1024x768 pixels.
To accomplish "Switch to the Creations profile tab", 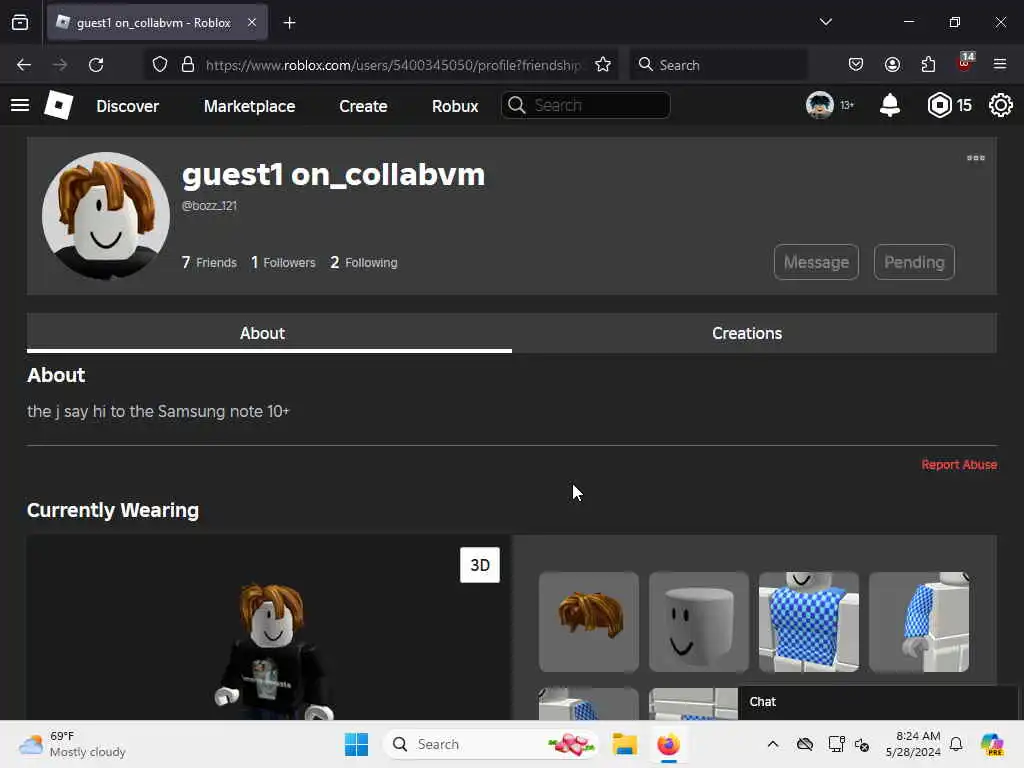I will pyautogui.click(x=747, y=333).
